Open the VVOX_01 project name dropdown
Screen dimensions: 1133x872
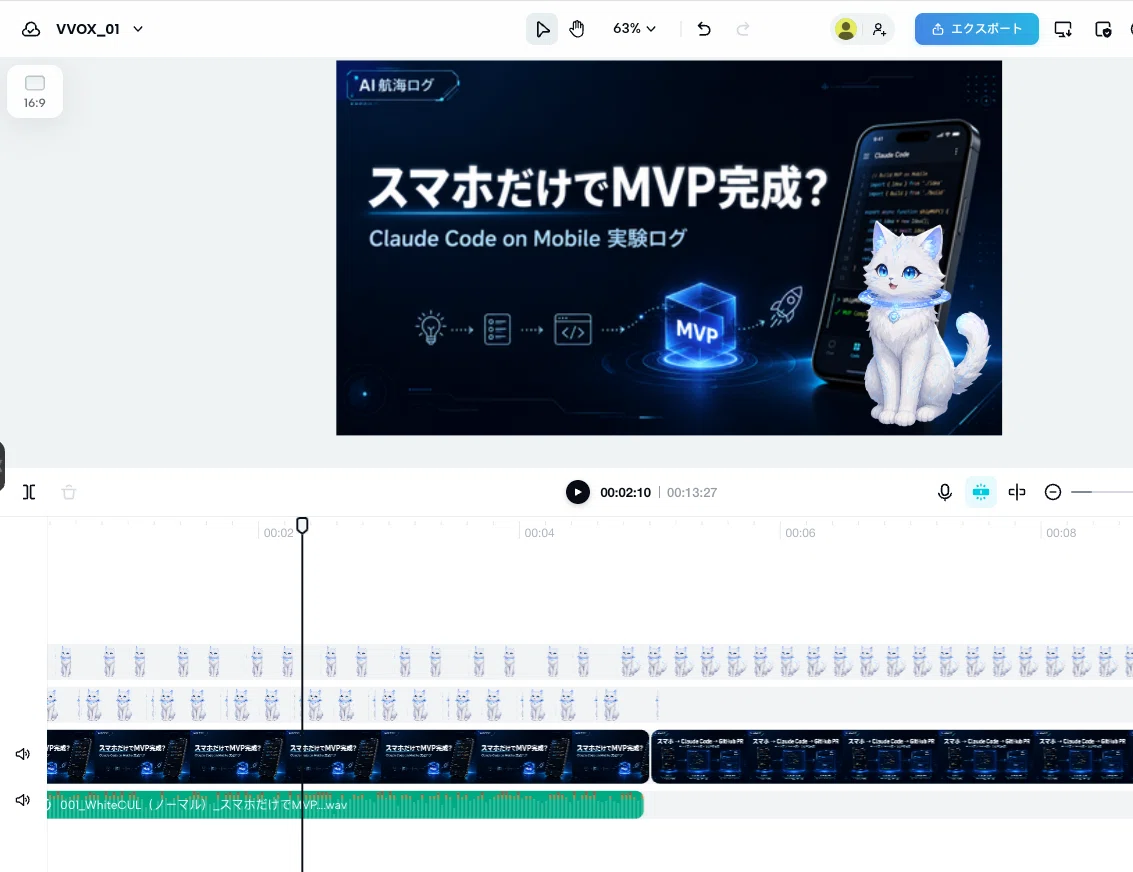pyautogui.click(x=100, y=29)
